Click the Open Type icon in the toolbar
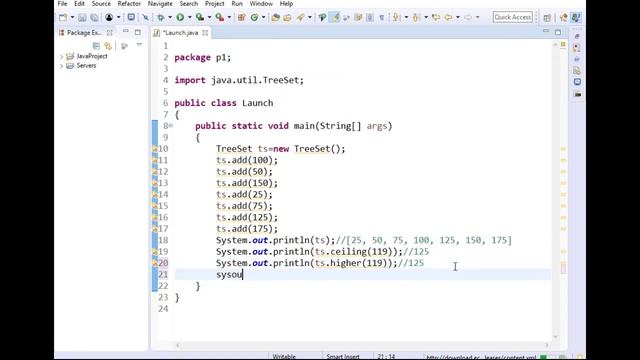Viewport: 640px width, 360px height. tap(276, 18)
